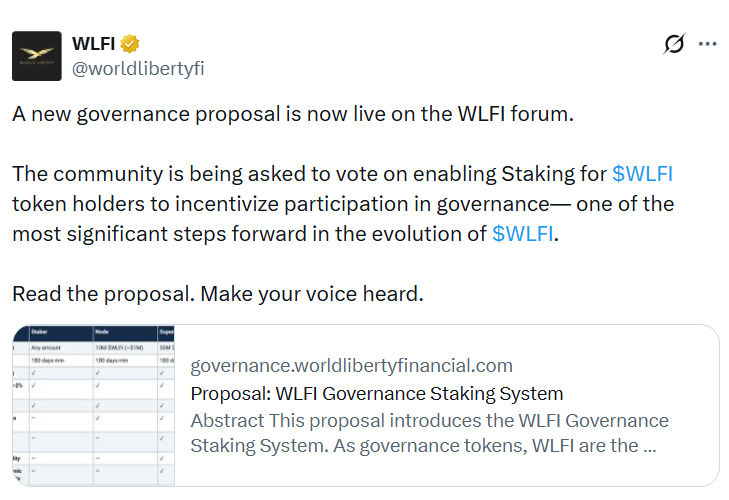This screenshot has height=500, width=729.
Task: Open Grok actions icon on the post
Action: (674, 44)
